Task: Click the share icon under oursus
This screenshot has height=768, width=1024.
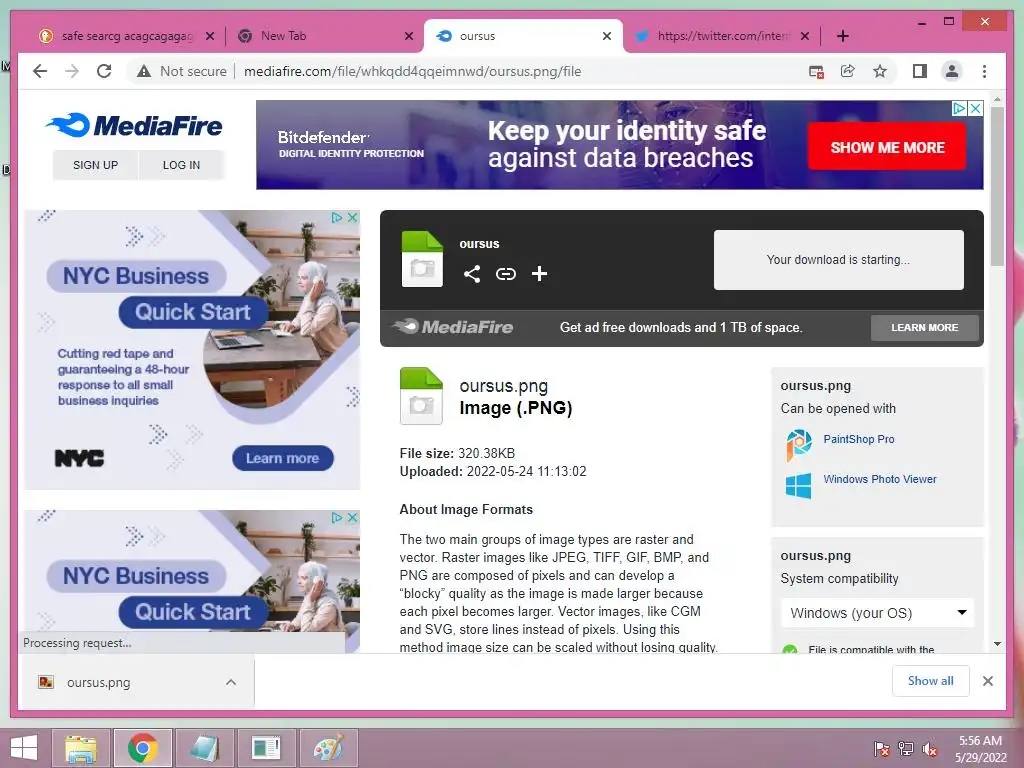Action: (x=472, y=274)
